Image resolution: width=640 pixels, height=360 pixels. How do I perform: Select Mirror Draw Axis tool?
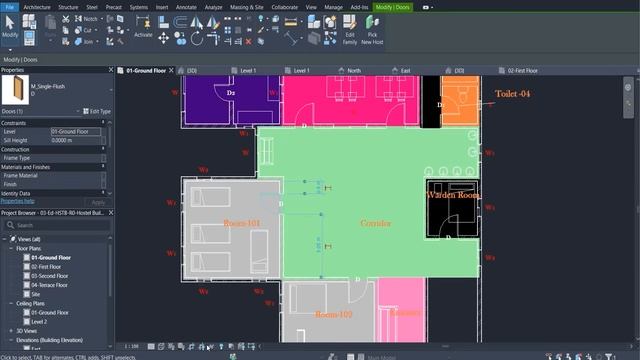(x=213, y=22)
